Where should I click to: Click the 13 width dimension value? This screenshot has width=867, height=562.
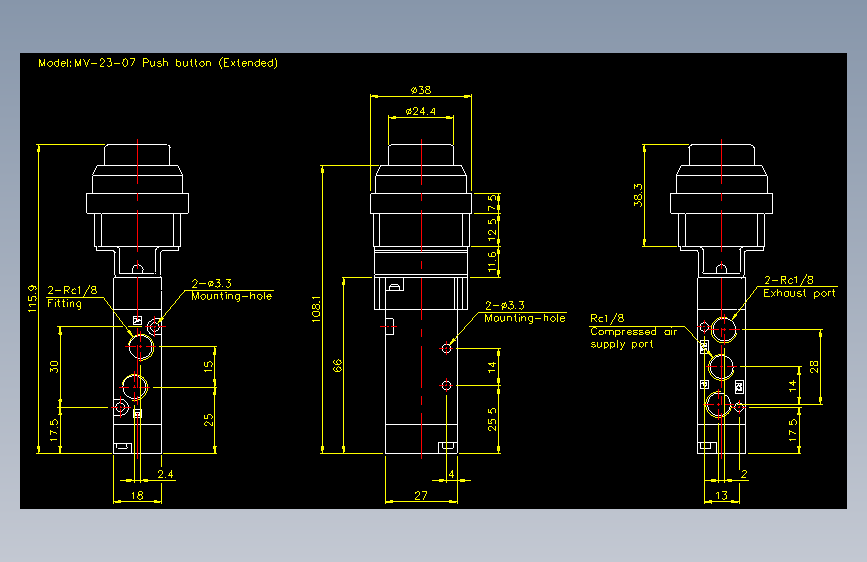(722, 495)
